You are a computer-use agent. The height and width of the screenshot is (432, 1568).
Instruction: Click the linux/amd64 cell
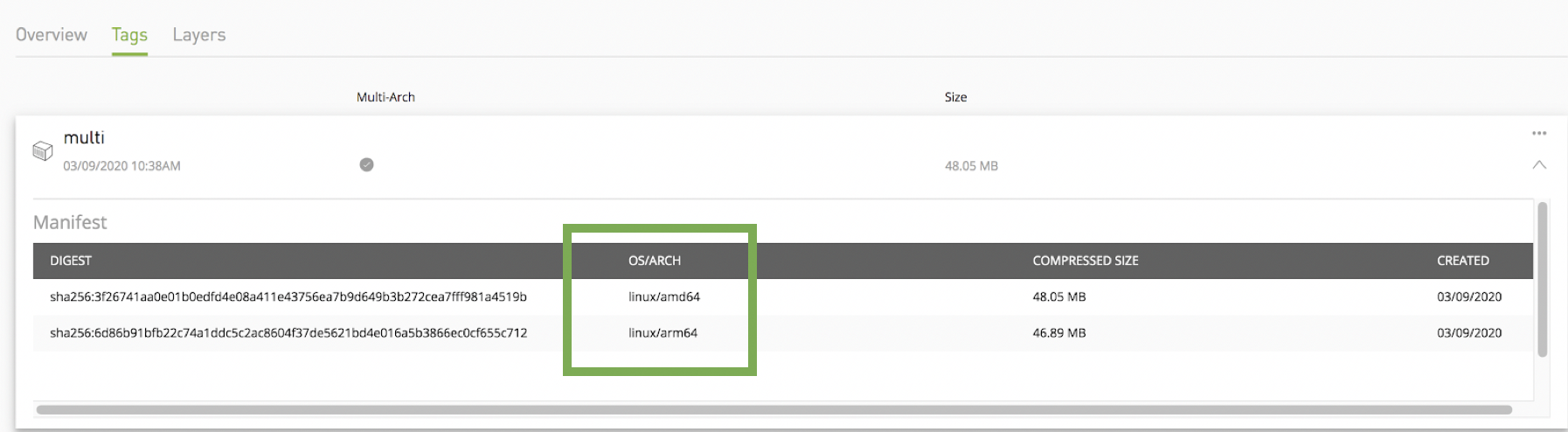tap(664, 296)
